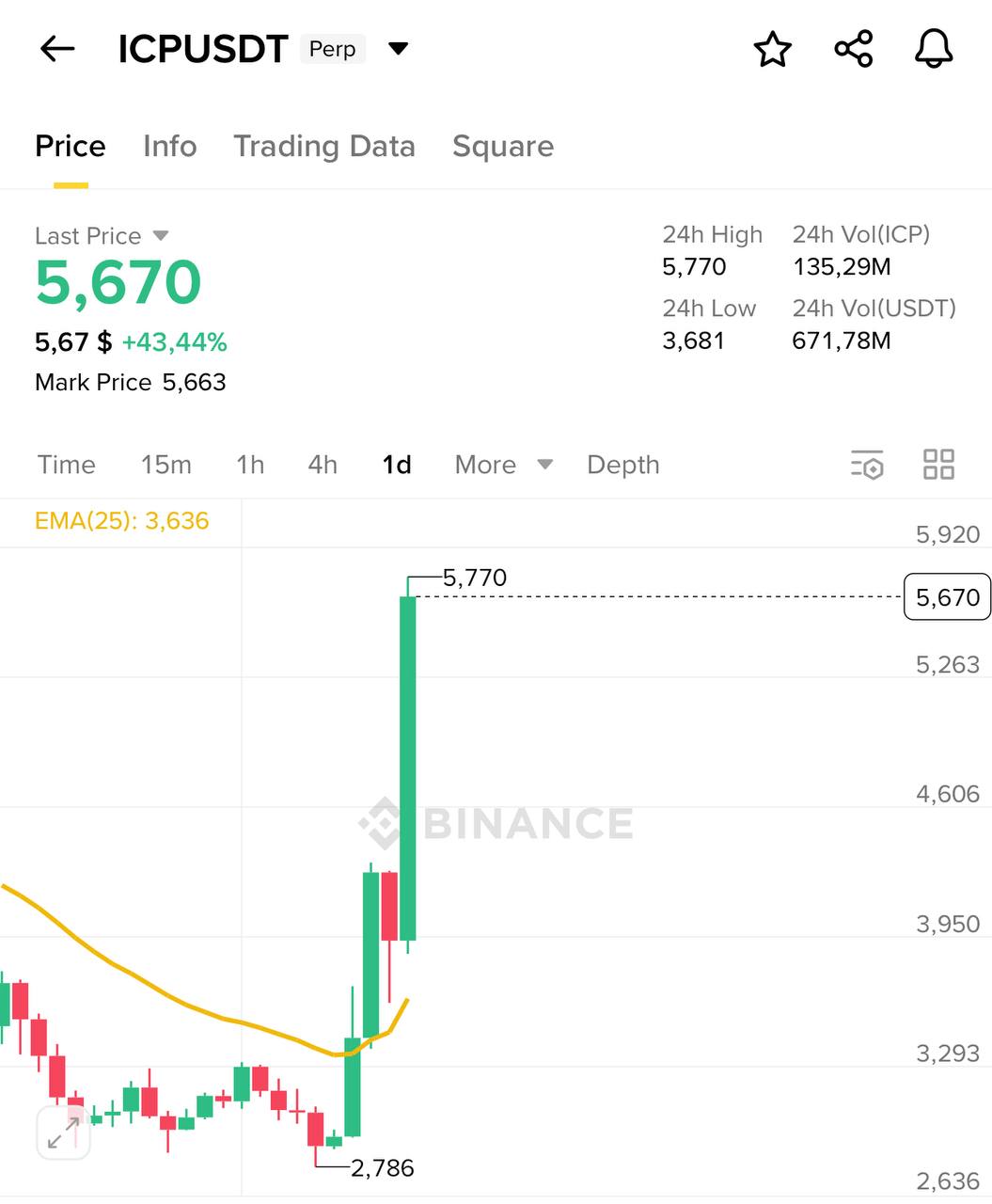The width and height of the screenshot is (992, 1204).
Task: Open the Depth chart view
Action: pos(623,465)
